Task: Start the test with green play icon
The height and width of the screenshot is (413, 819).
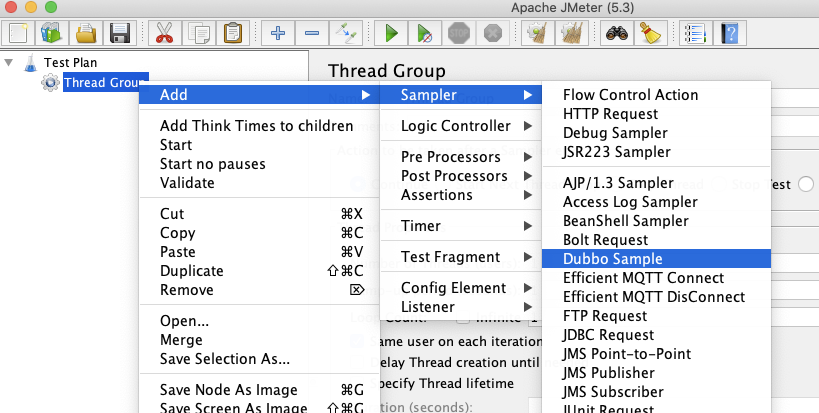Action: pos(391,33)
